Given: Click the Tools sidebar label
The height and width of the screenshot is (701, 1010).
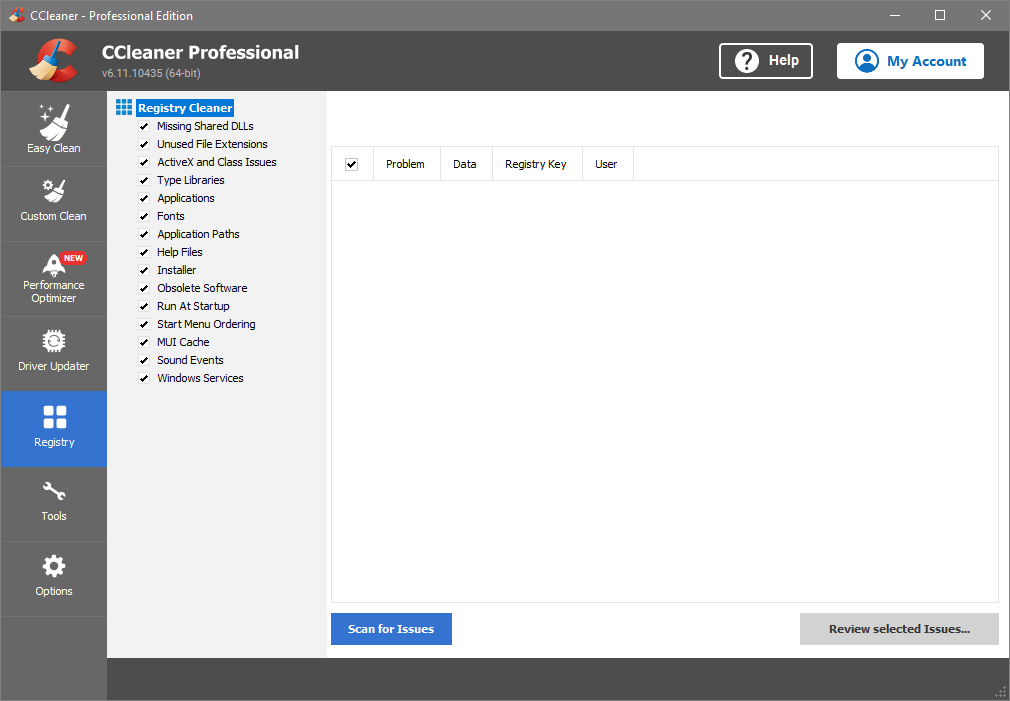Looking at the screenshot, I should point(54,516).
